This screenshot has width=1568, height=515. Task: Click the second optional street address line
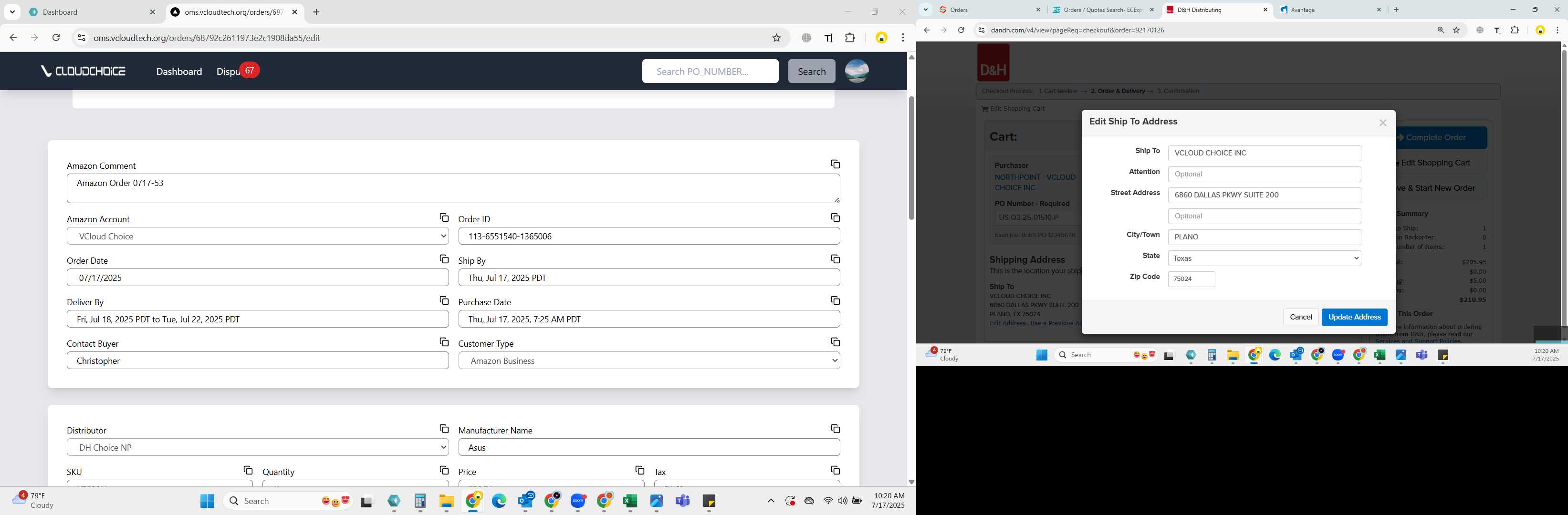pyautogui.click(x=1264, y=216)
